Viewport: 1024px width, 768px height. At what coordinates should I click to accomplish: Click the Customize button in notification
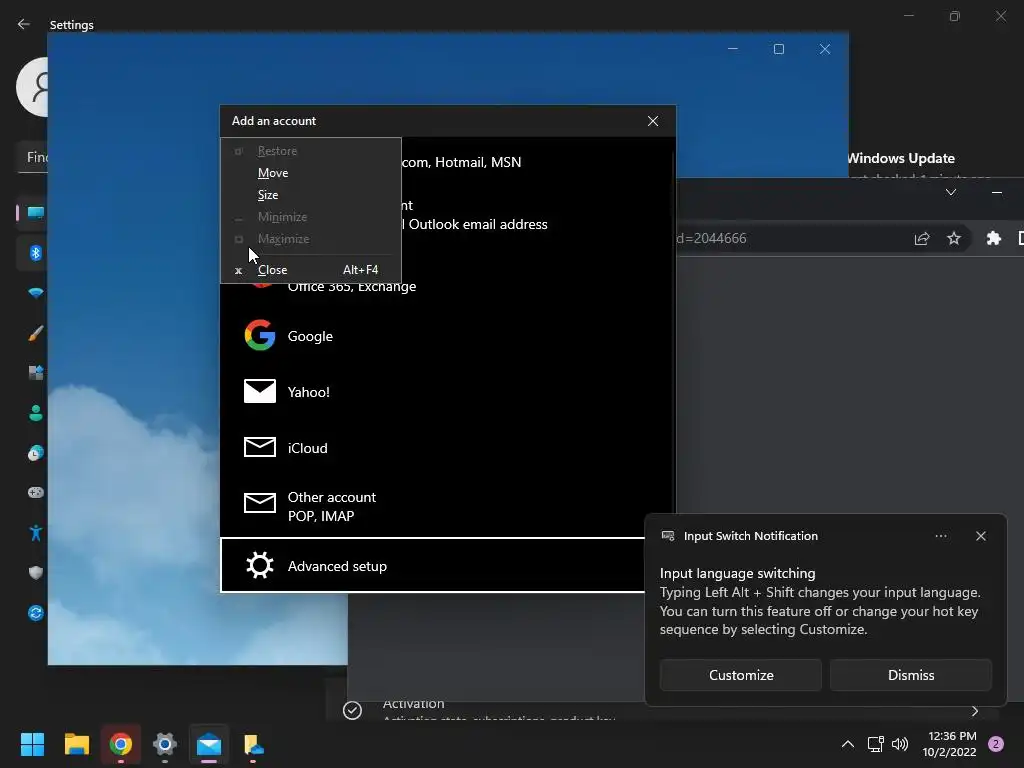pos(741,675)
